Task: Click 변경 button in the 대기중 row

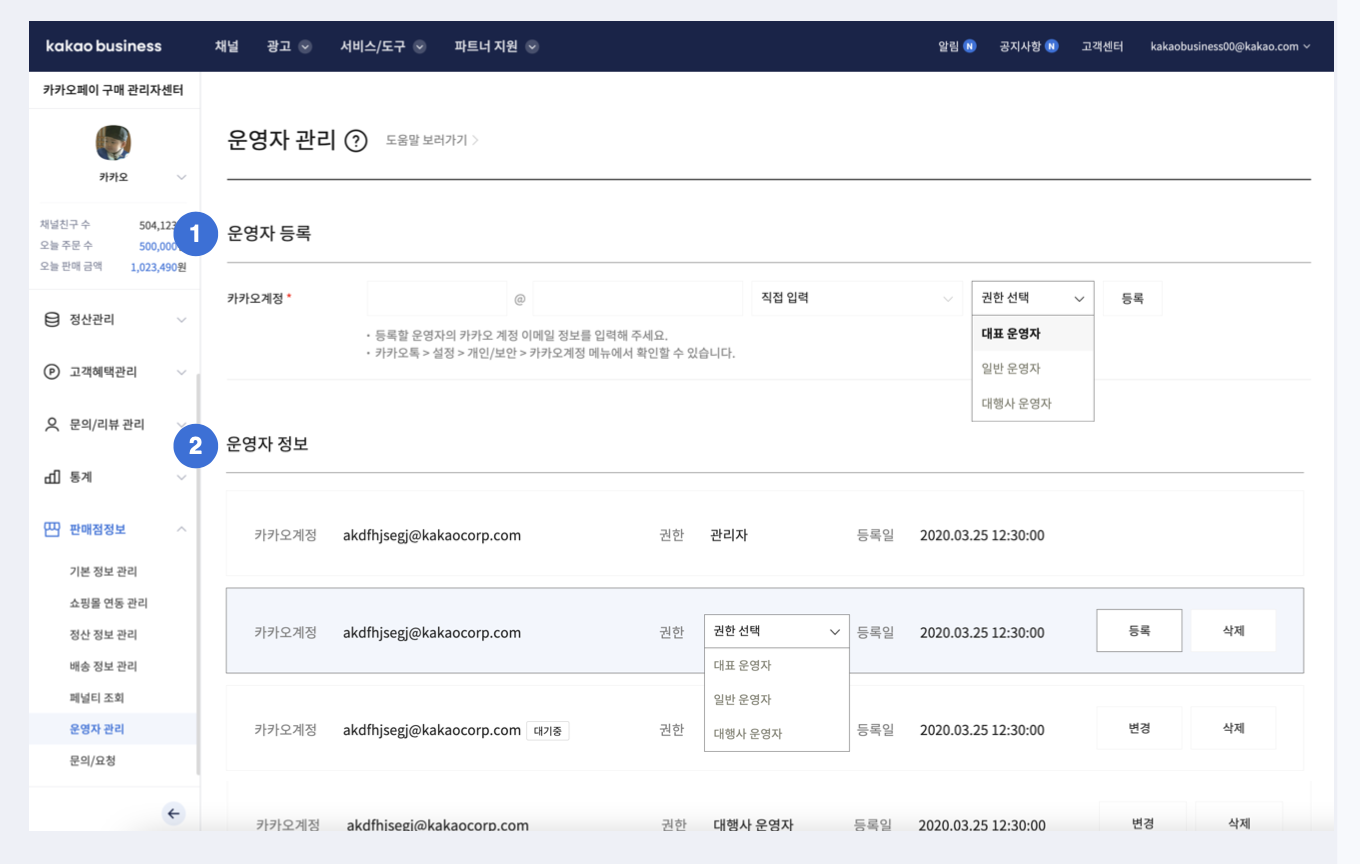Action: [x=1139, y=728]
